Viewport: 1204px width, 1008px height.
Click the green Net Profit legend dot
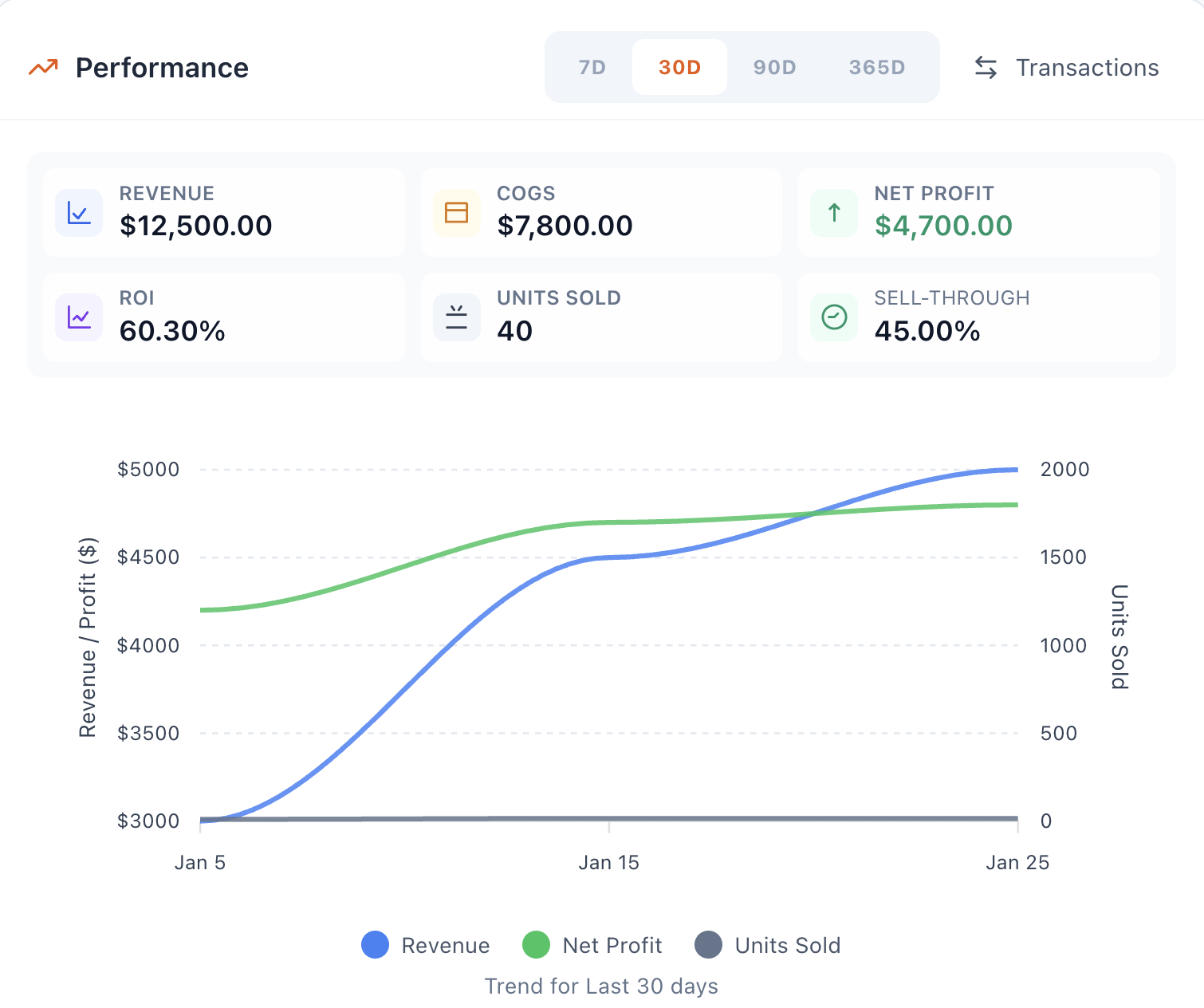click(537, 945)
